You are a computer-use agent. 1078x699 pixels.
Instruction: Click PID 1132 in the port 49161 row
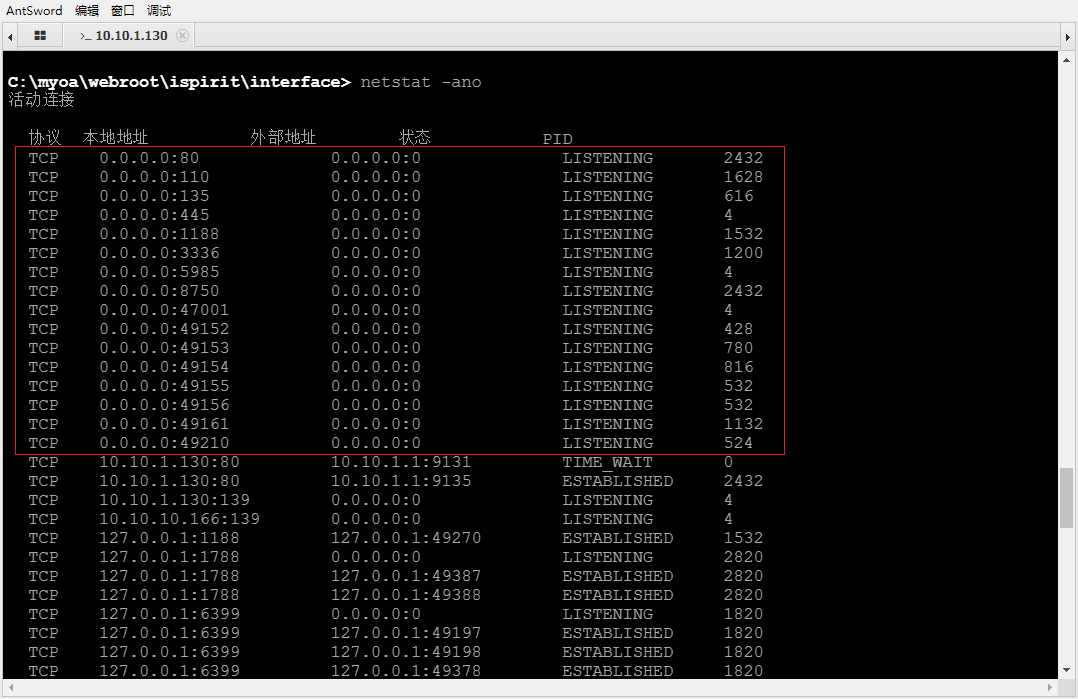point(743,424)
